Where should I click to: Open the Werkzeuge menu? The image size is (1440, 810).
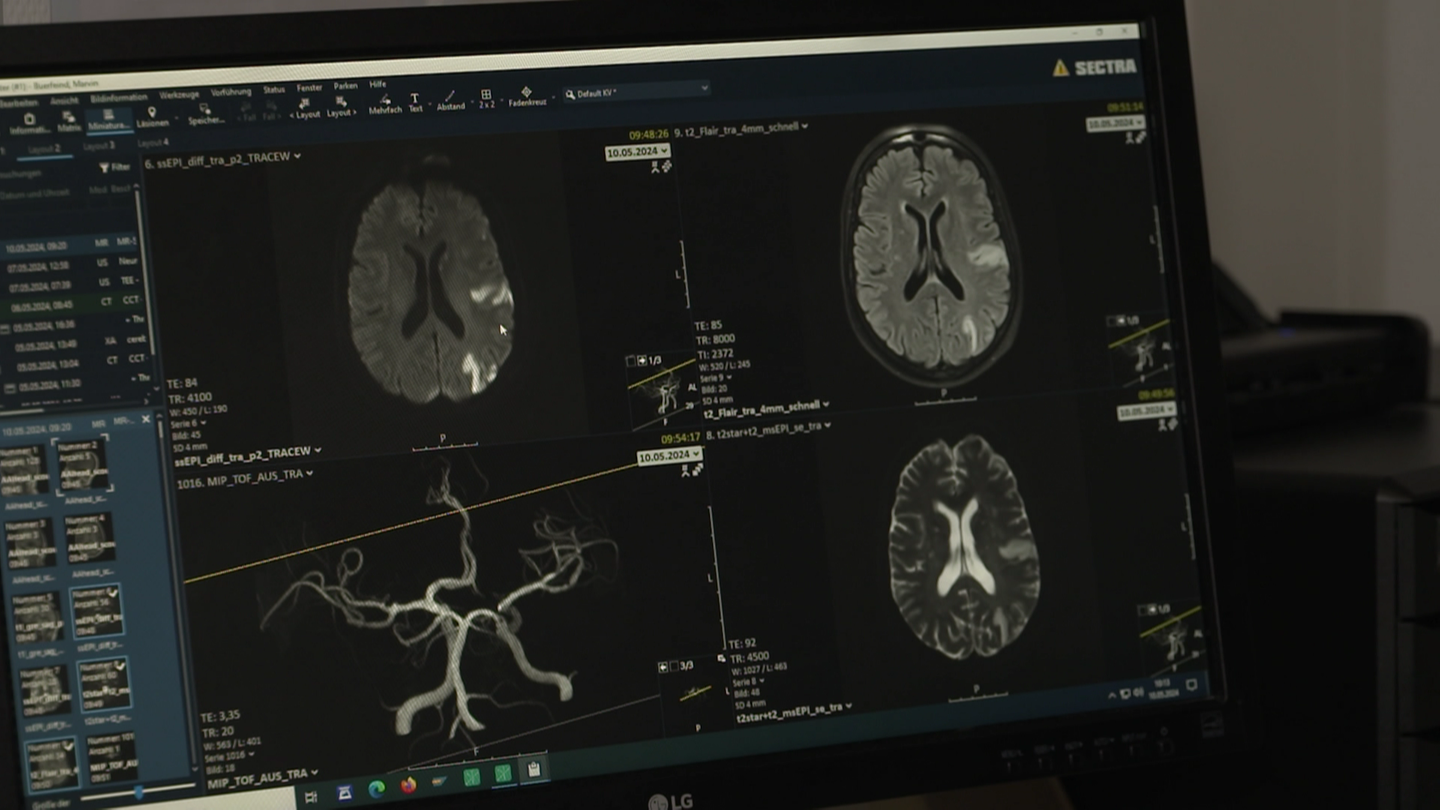coord(179,94)
